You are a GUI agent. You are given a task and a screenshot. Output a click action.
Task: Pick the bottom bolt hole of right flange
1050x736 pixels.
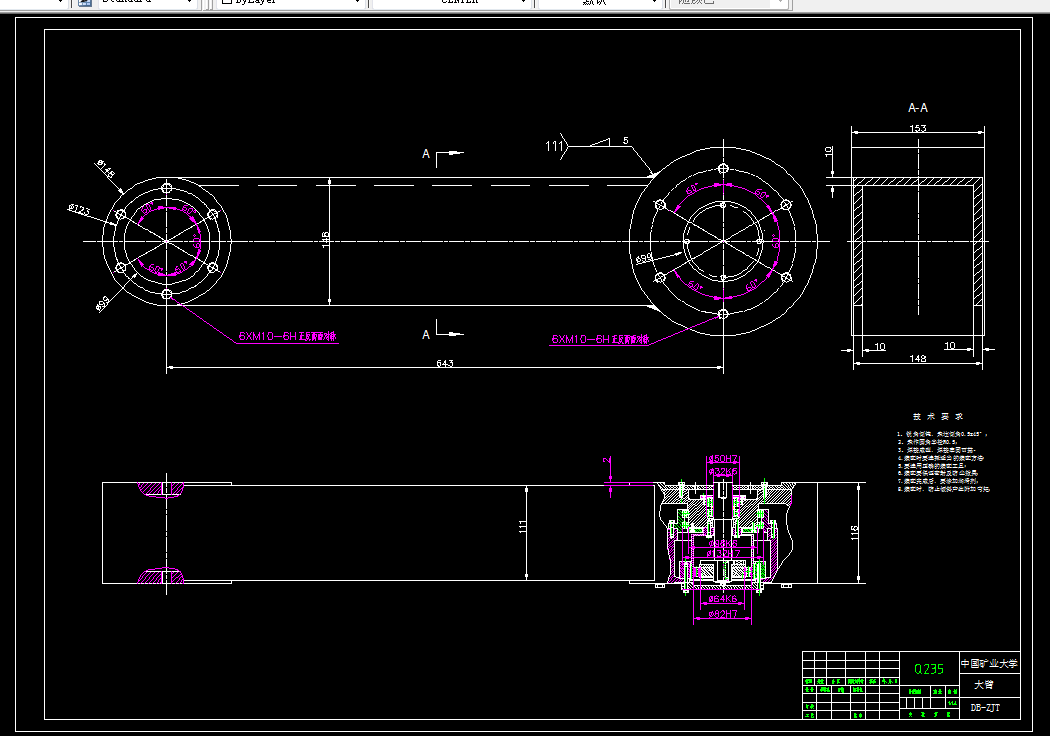pos(723,313)
